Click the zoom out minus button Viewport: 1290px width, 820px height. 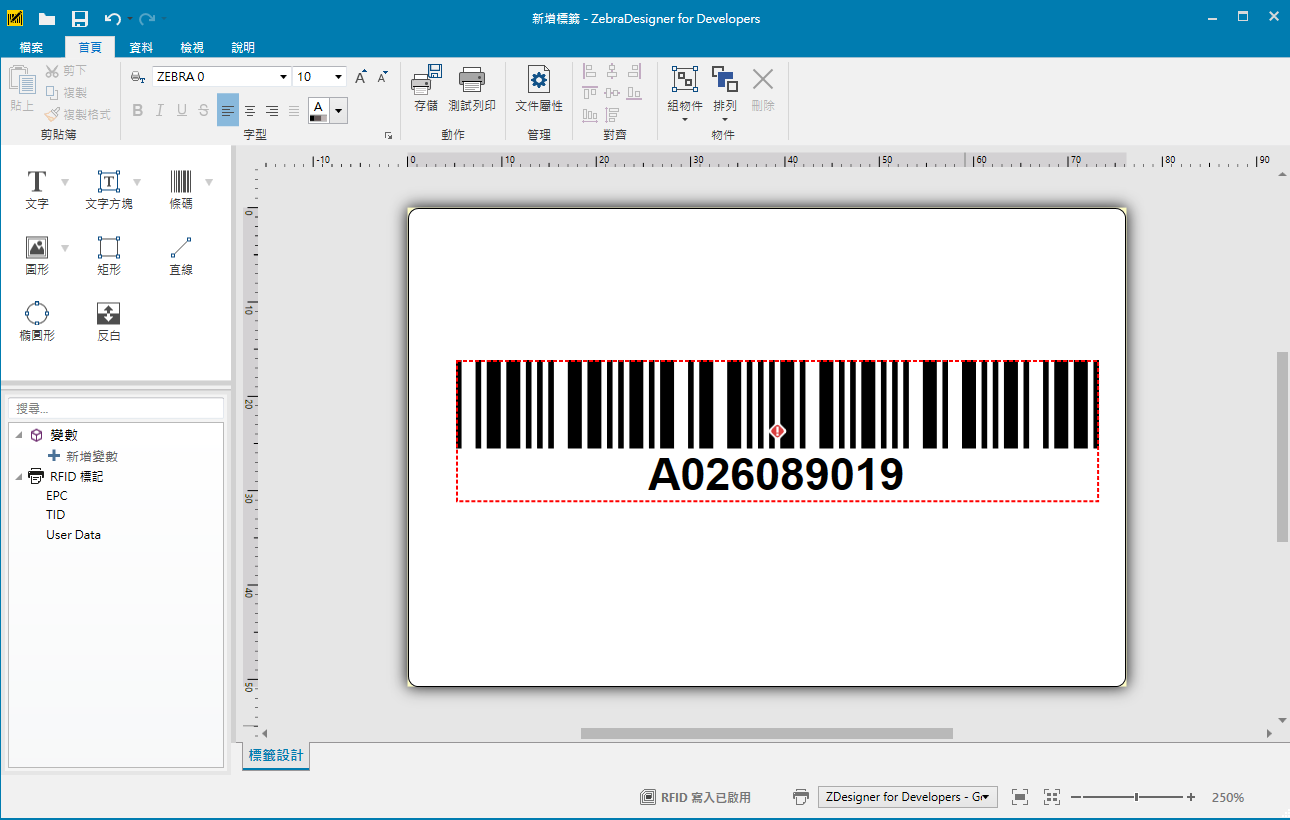click(x=1076, y=797)
